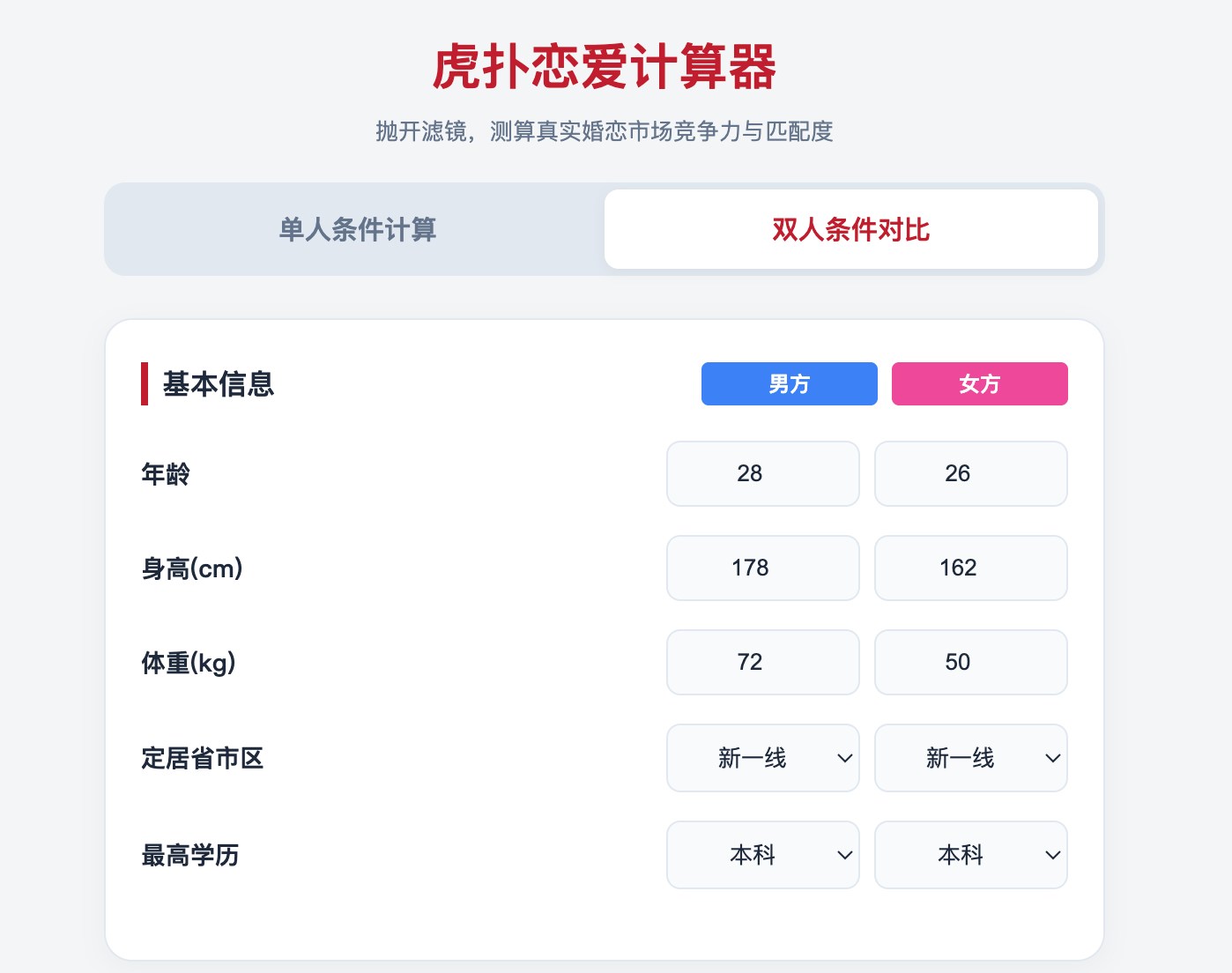Select the female weight field showing 50
1232x973 pixels.
click(x=970, y=663)
